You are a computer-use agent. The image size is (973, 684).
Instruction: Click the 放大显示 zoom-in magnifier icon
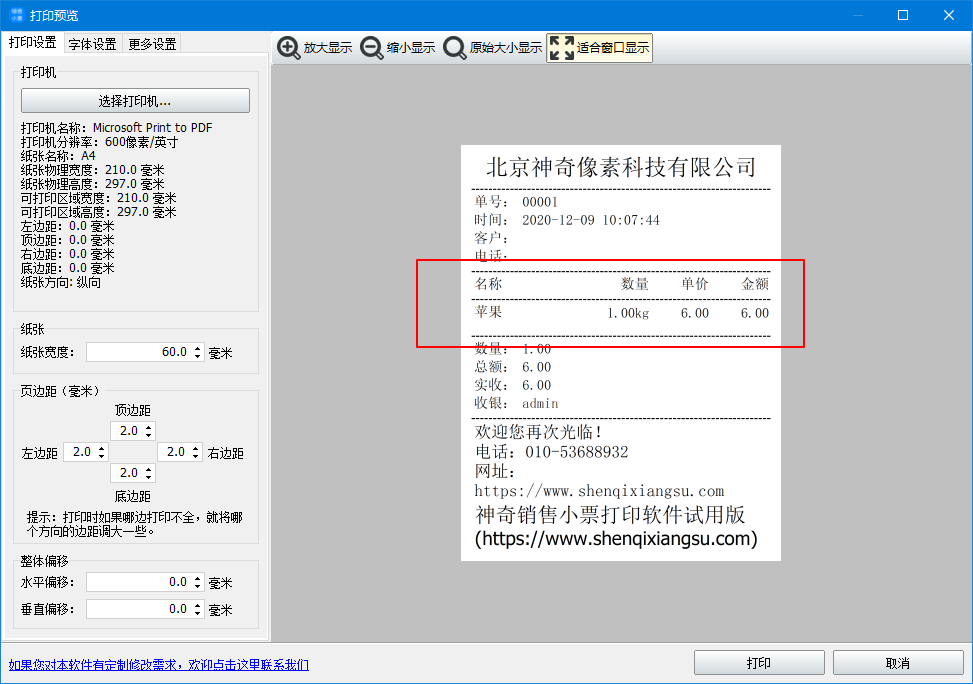coord(289,48)
